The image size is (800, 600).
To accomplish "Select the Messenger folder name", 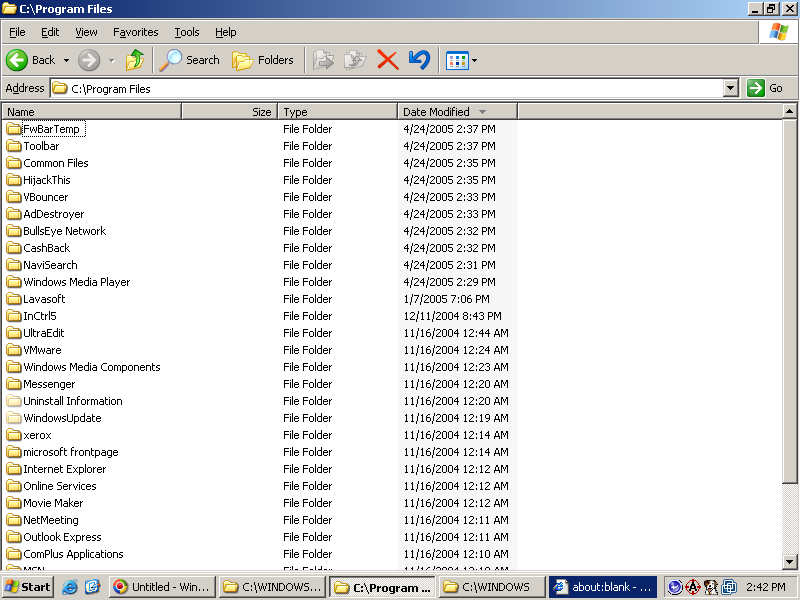I will pos(49,384).
